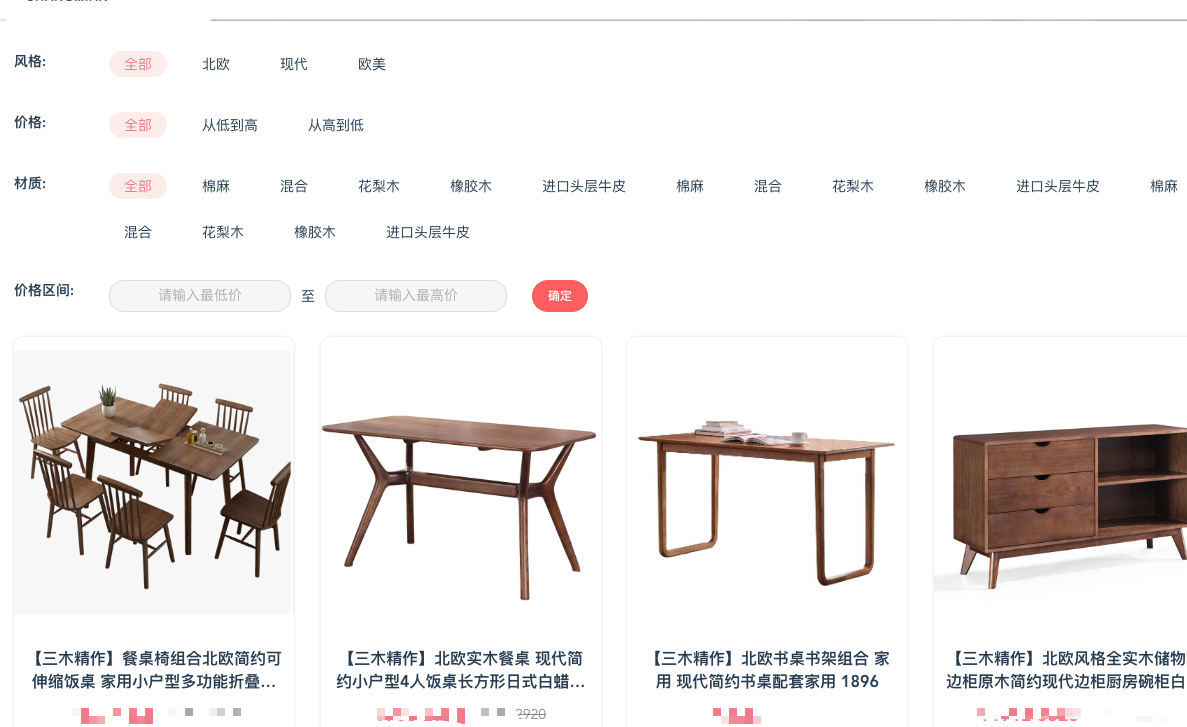Choose 全部 in the 价格 row
This screenshot has height=727, width=1187.
pos(138,125)
